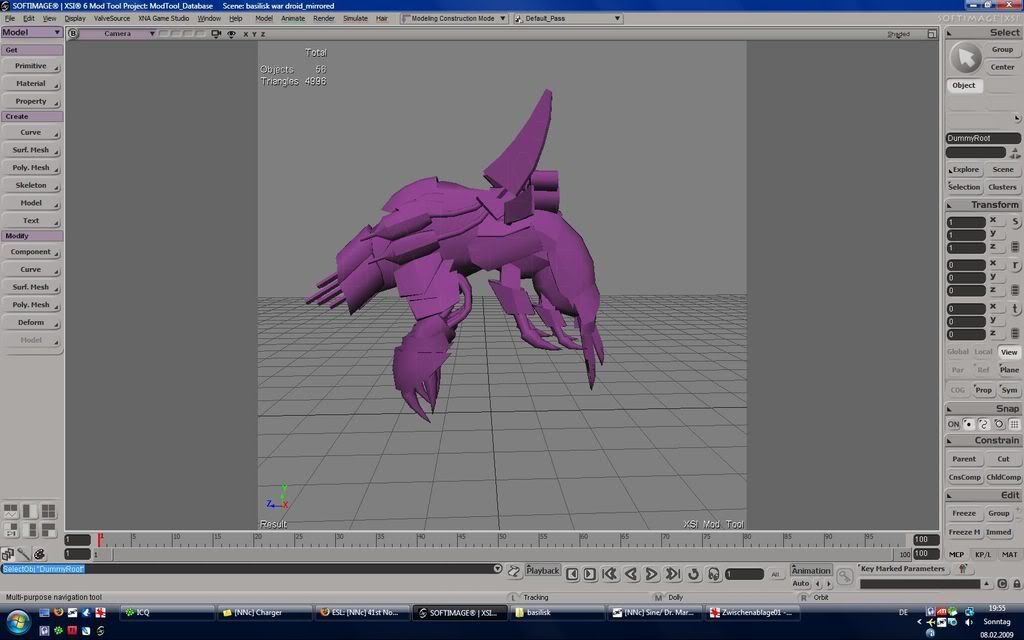Click the Parent constrain button
The height and width of the screenshot is (640, 1024).
(x=964, y=459)
